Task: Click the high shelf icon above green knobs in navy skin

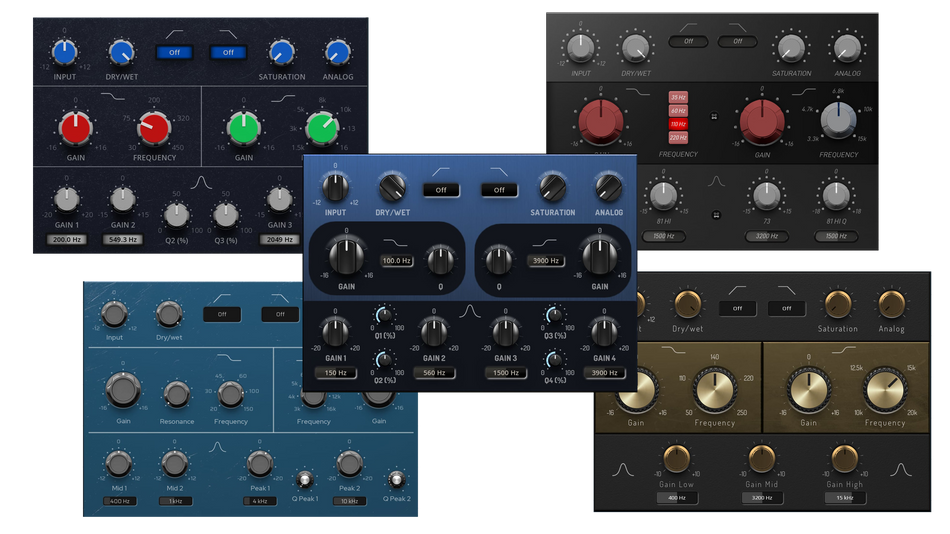Action: pos(283,97)
